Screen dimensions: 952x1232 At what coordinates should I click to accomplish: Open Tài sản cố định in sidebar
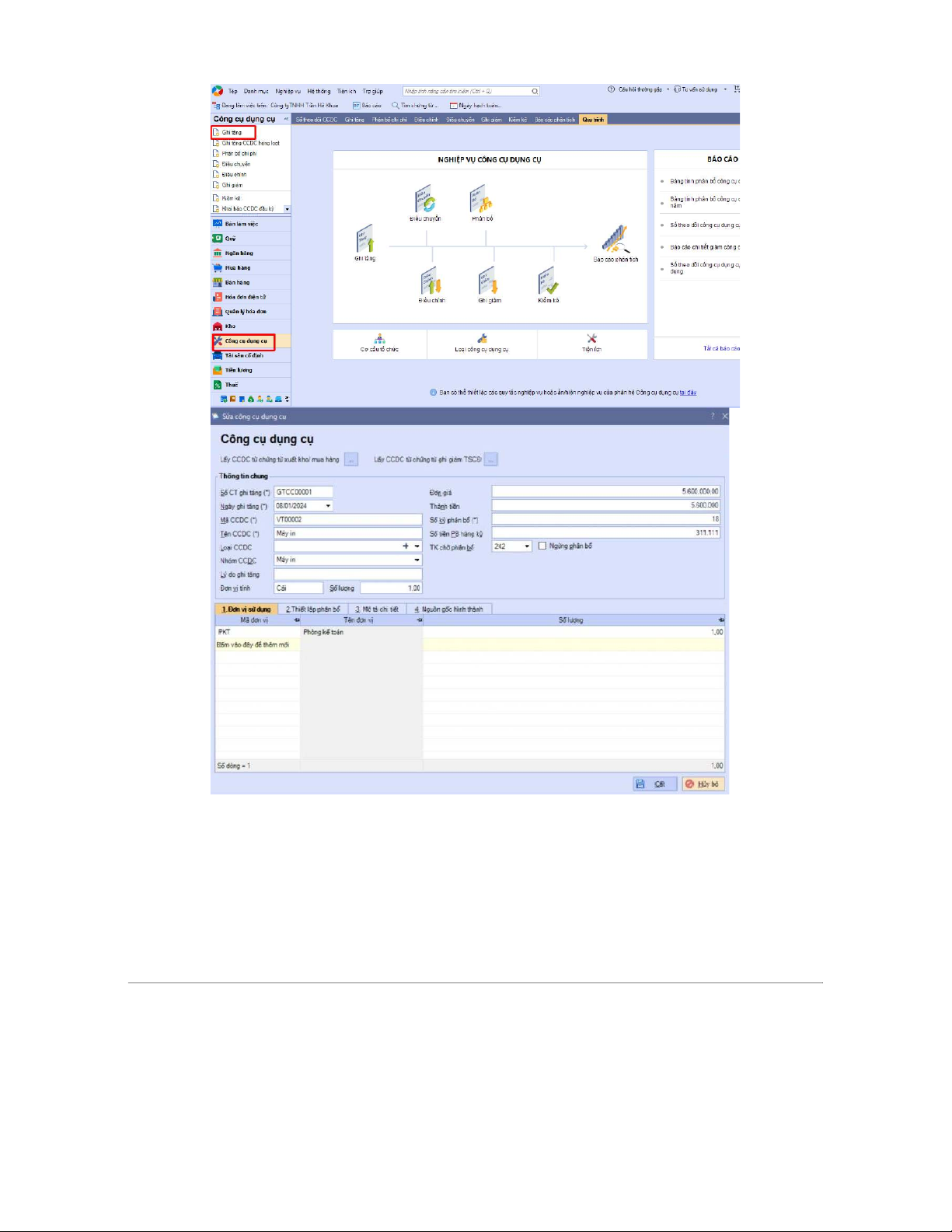(244, 355)
